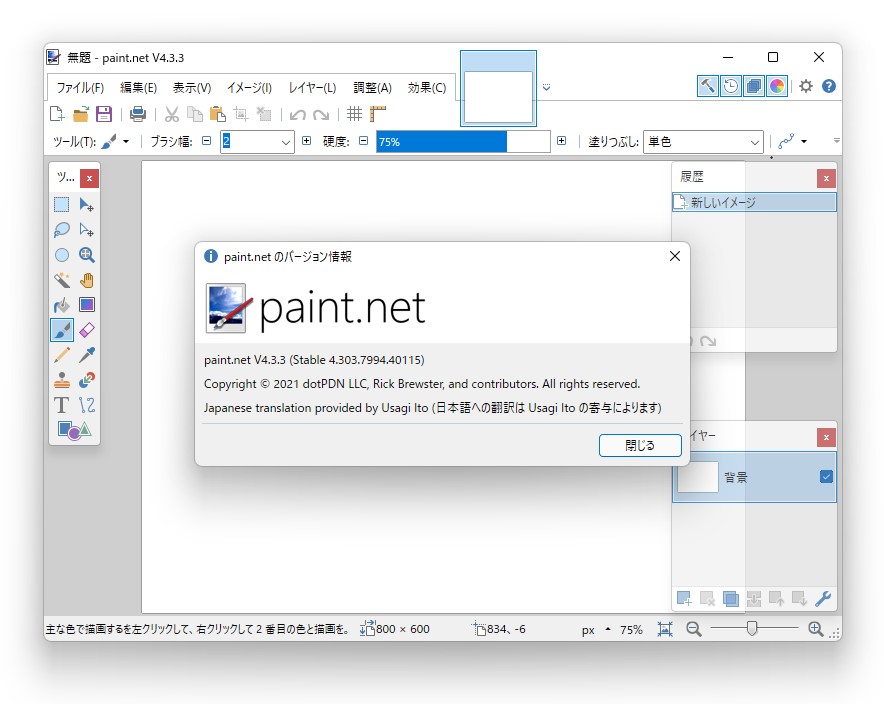Toggle the Colors panel icon

pos(776,86)
